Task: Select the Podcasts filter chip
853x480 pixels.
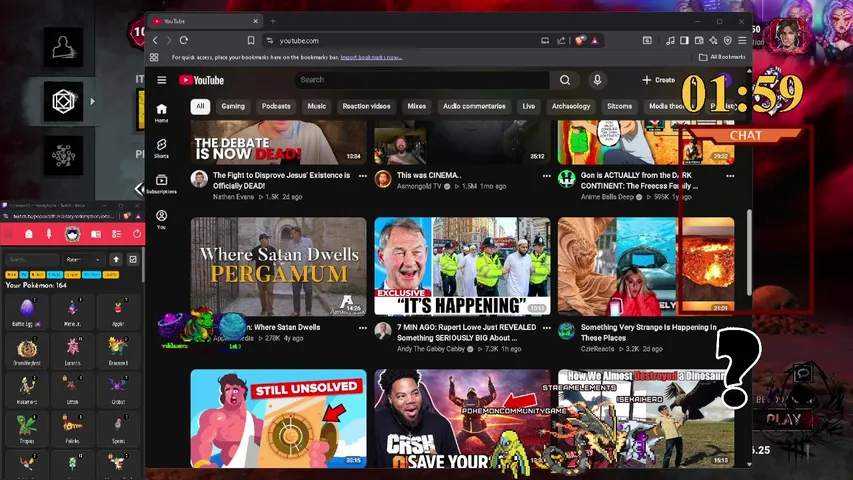Action: [276, 106]
